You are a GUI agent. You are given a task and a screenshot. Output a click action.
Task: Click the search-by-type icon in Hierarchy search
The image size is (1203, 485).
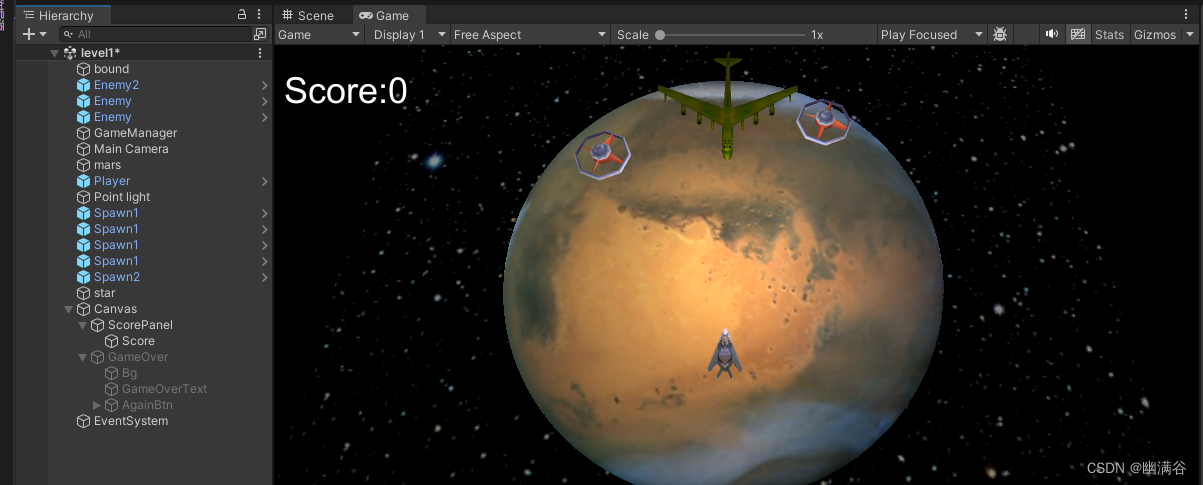pos(260,34)
